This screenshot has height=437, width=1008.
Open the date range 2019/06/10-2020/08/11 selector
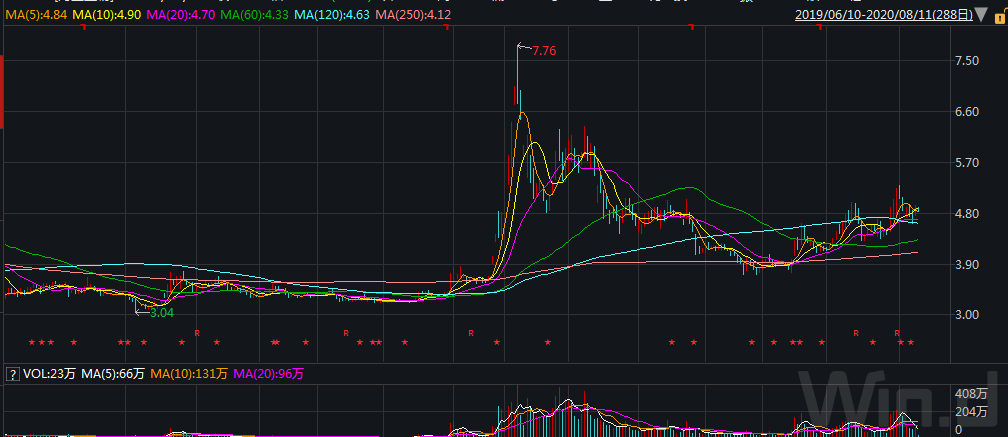pyautogui.click(x=892, y=15)
